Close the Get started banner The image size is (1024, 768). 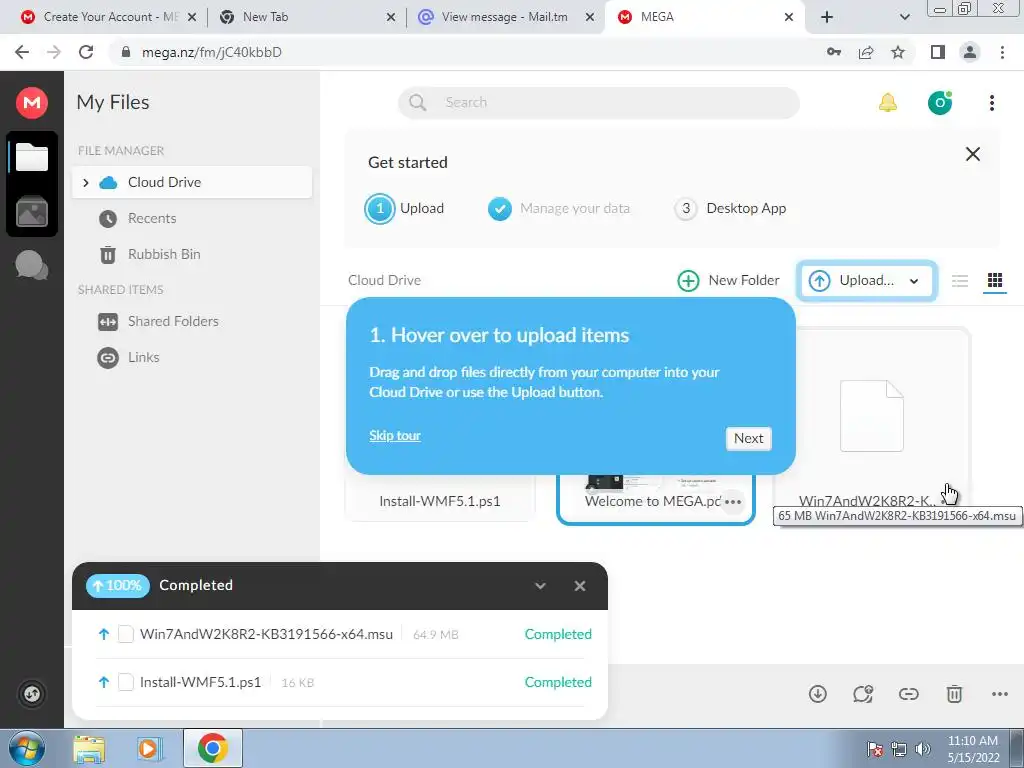coord(972,154)
